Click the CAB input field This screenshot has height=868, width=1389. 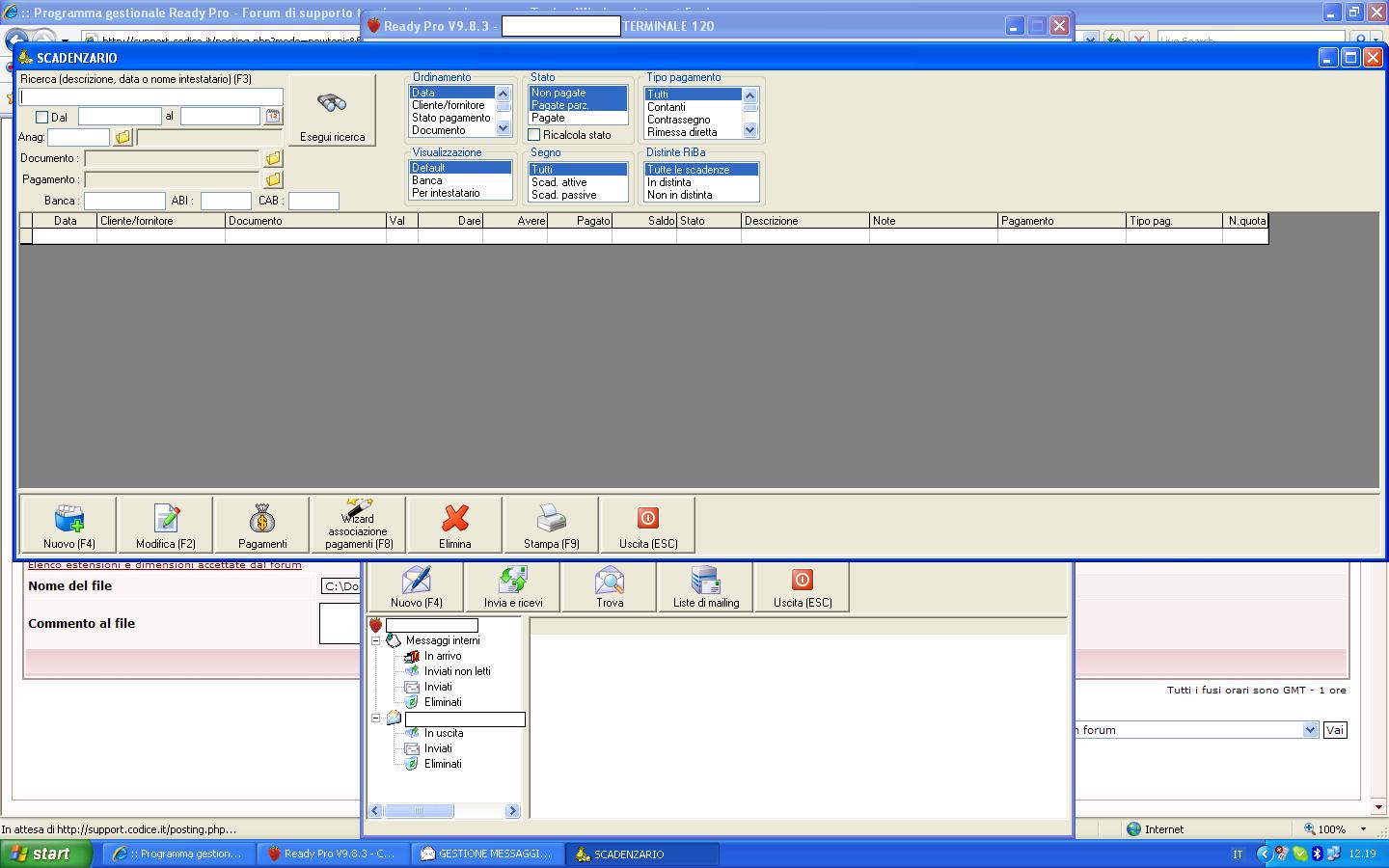pyautogui.click(x=313, y=201)
